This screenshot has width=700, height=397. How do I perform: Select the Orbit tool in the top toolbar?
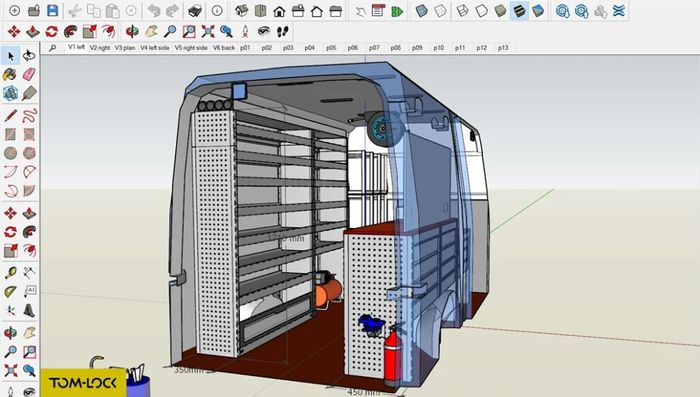tap(132, 31)
